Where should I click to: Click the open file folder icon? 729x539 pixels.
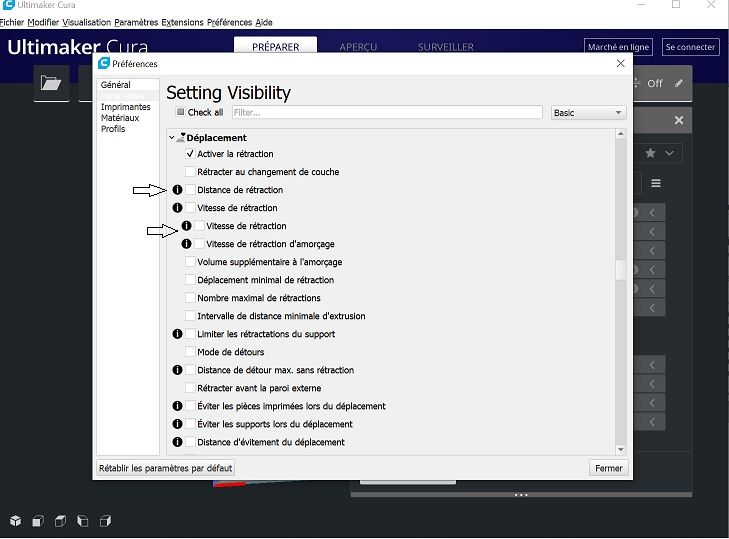(x=51, y=83)
